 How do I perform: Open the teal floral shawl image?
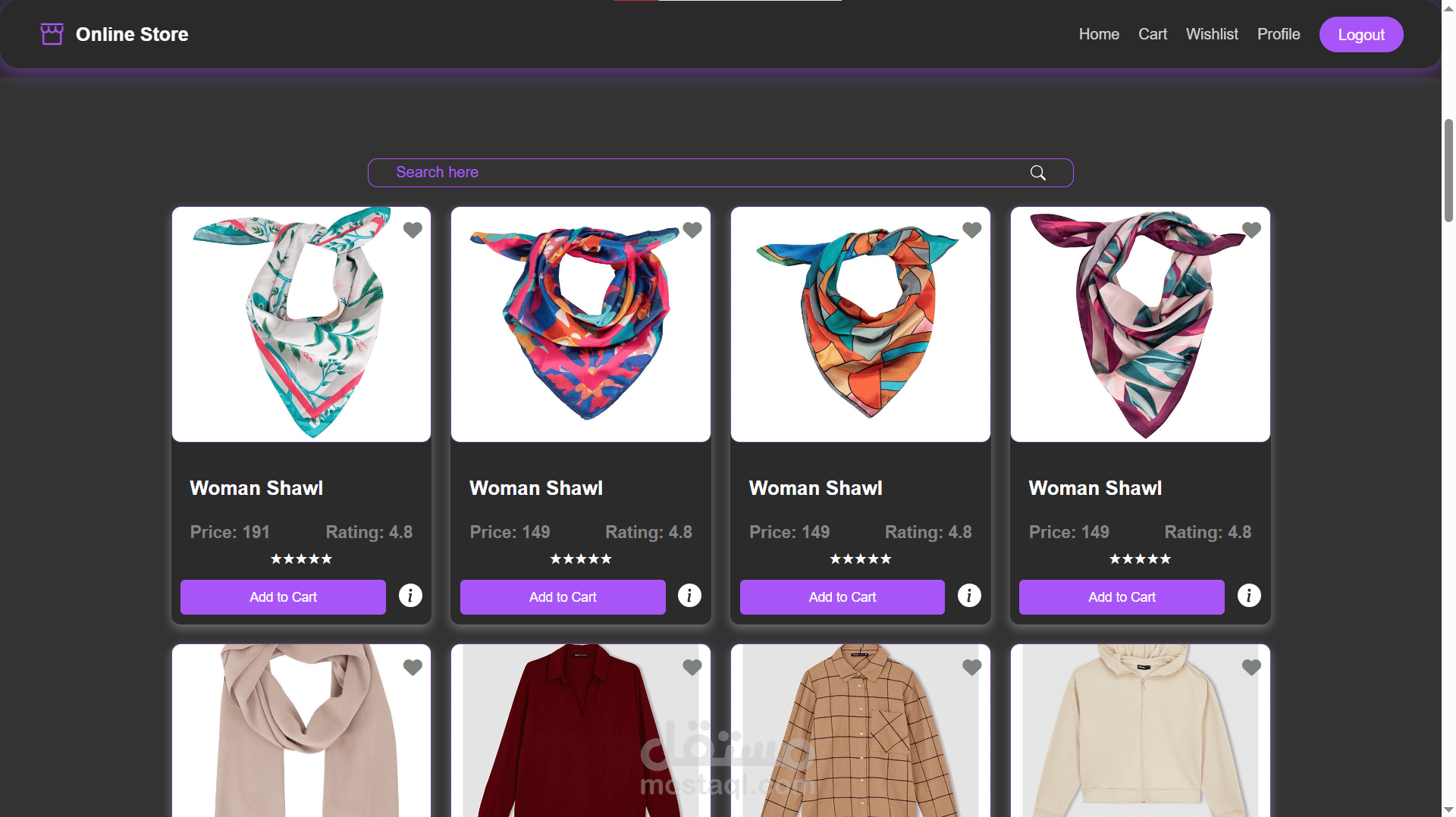[301, 324]
